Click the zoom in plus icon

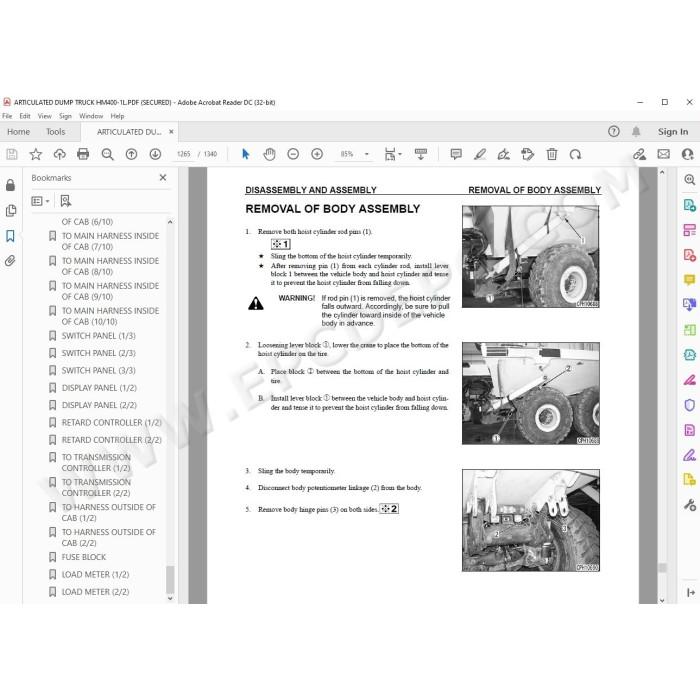click(317, 154)
